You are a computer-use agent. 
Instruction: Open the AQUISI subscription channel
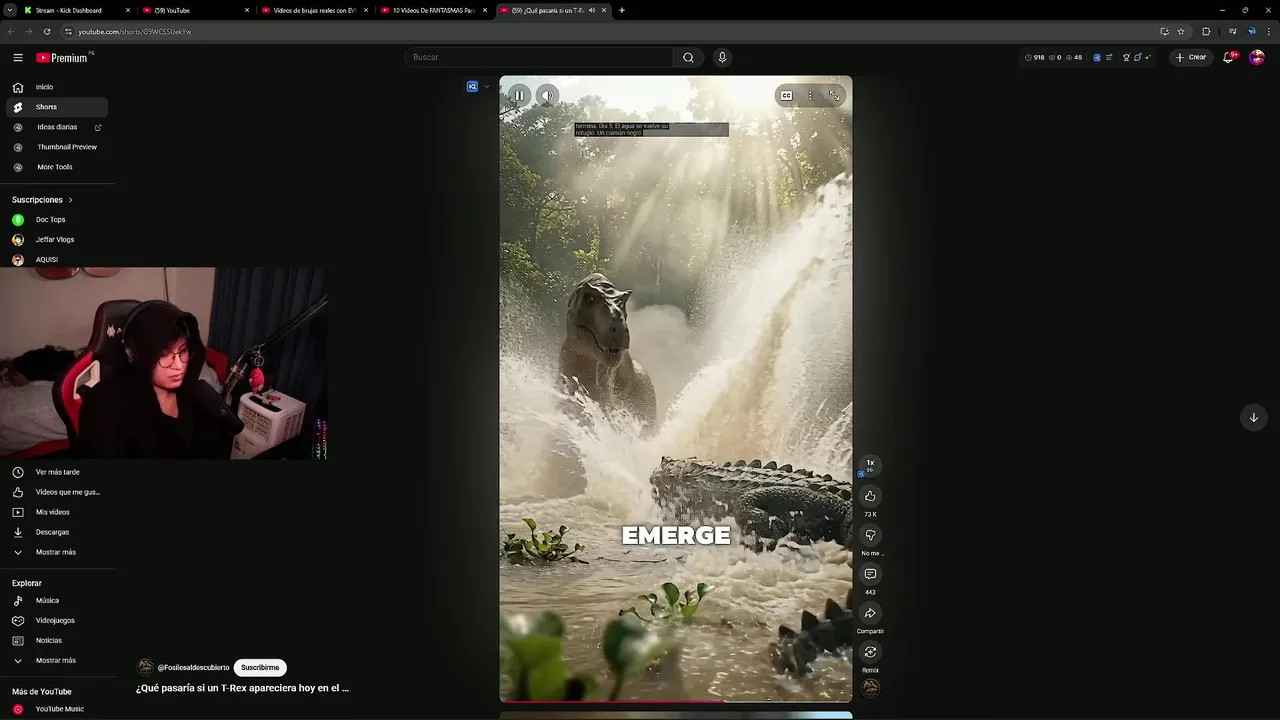pos(57,259)
